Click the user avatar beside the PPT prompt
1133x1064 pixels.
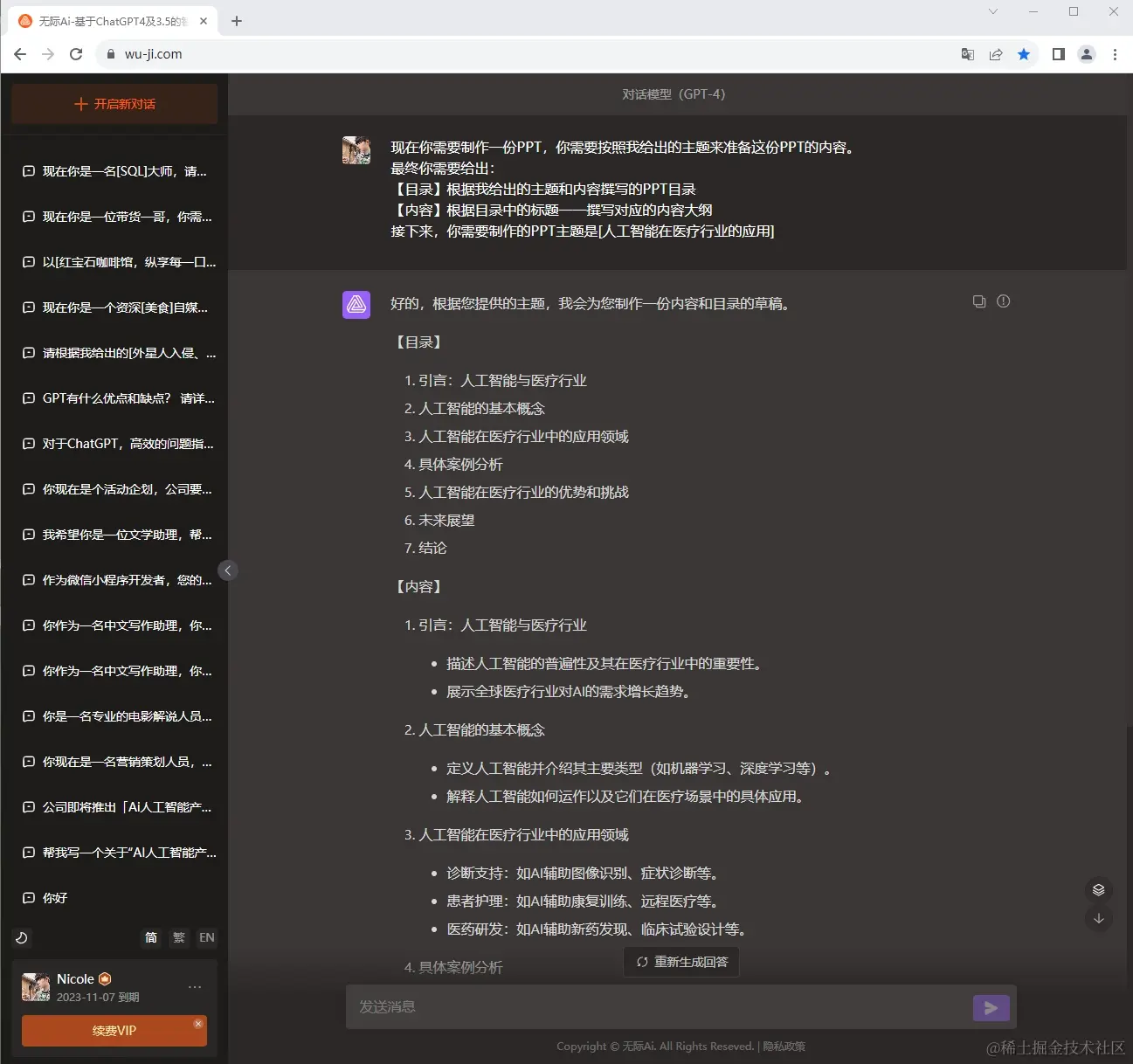pyautogui.click(x=356, y=150)
